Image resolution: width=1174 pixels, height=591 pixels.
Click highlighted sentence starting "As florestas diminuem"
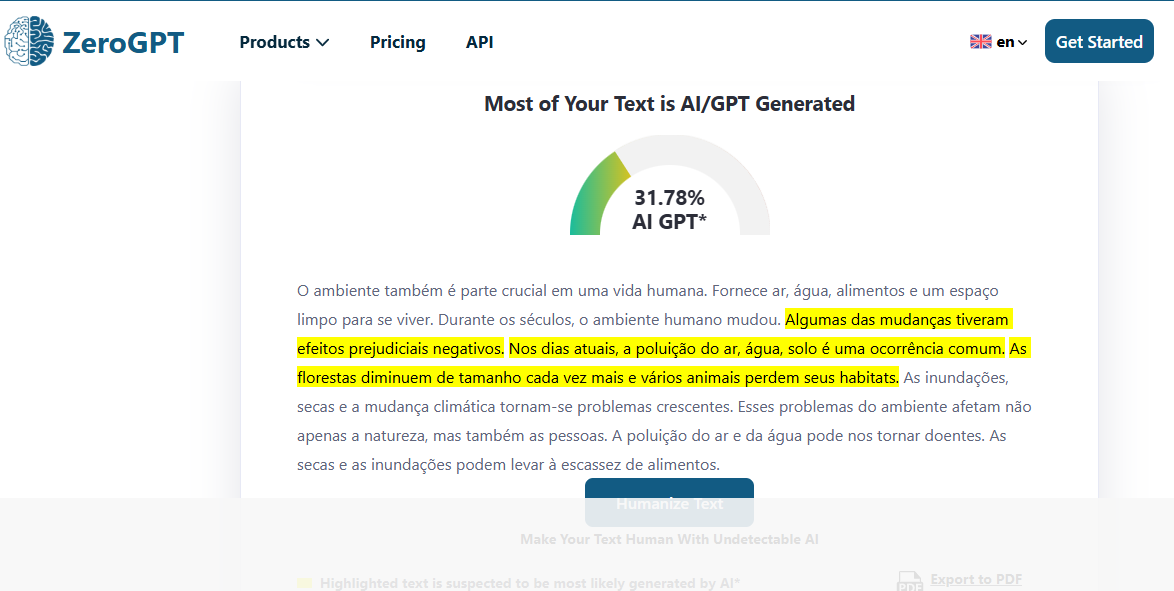tap(597, 378)
